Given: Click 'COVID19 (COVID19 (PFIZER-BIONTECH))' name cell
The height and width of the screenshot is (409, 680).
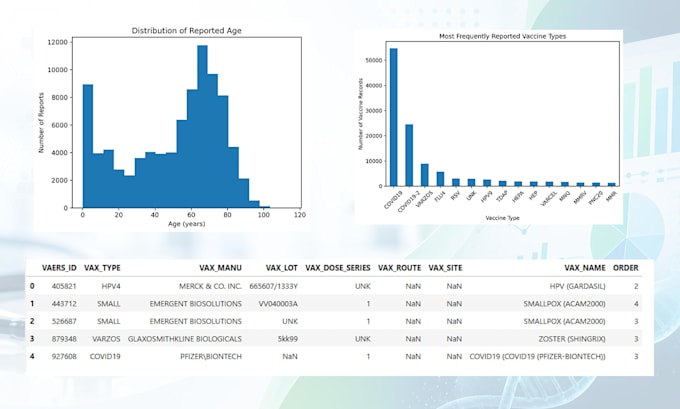Looking at the screenshot, I should 537,357.
